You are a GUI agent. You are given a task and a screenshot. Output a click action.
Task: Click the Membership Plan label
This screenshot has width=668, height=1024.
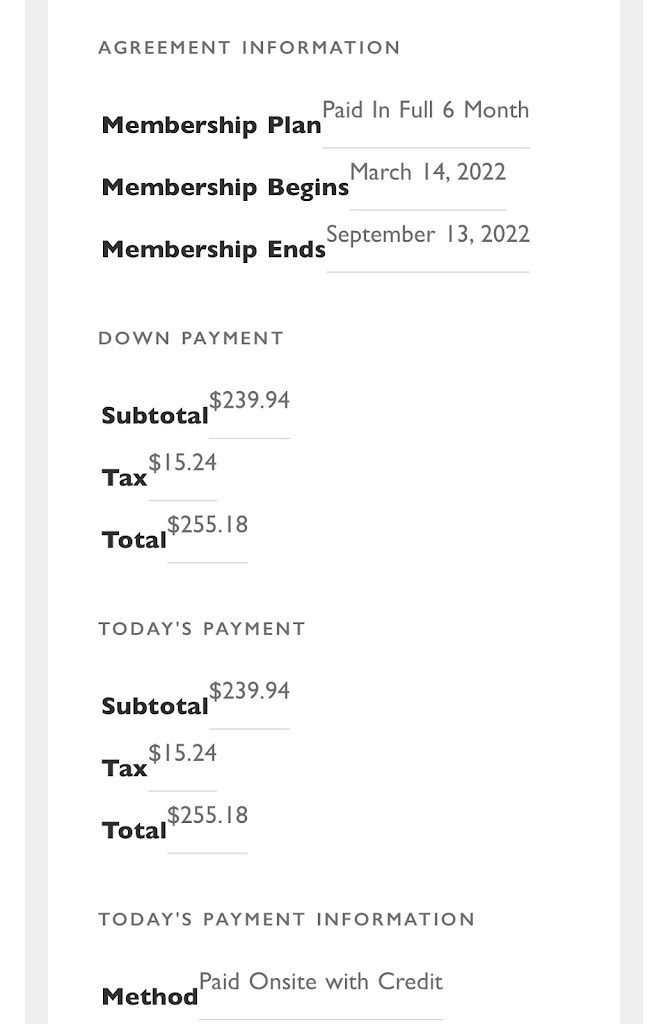(x=211, y=126)
